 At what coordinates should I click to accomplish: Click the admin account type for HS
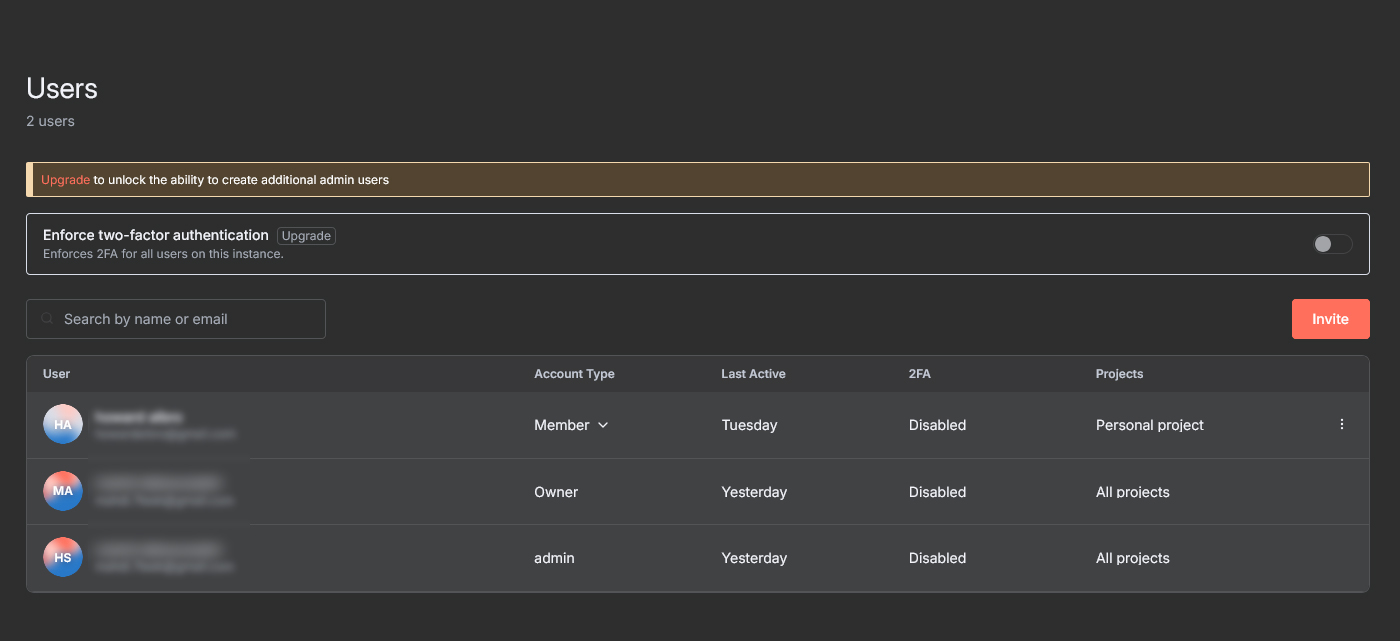pos(554,558)
